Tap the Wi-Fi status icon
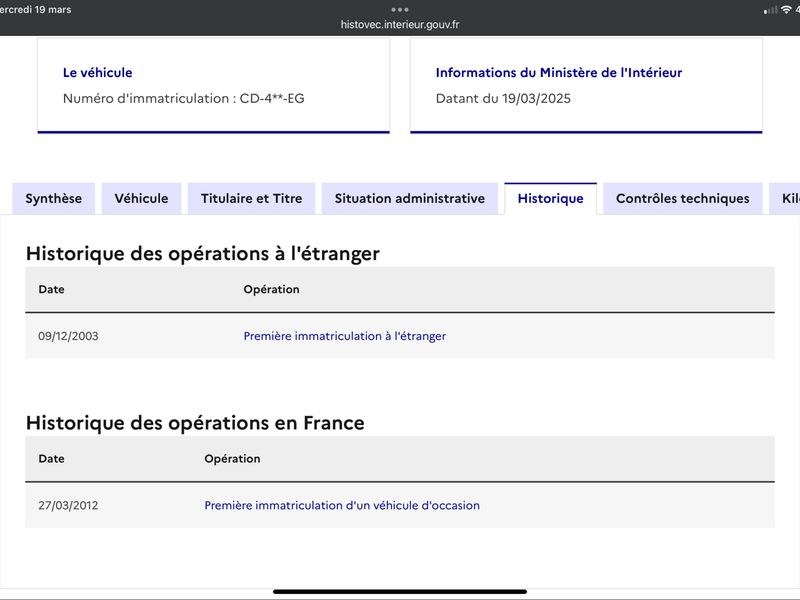 tap(786, 10)
